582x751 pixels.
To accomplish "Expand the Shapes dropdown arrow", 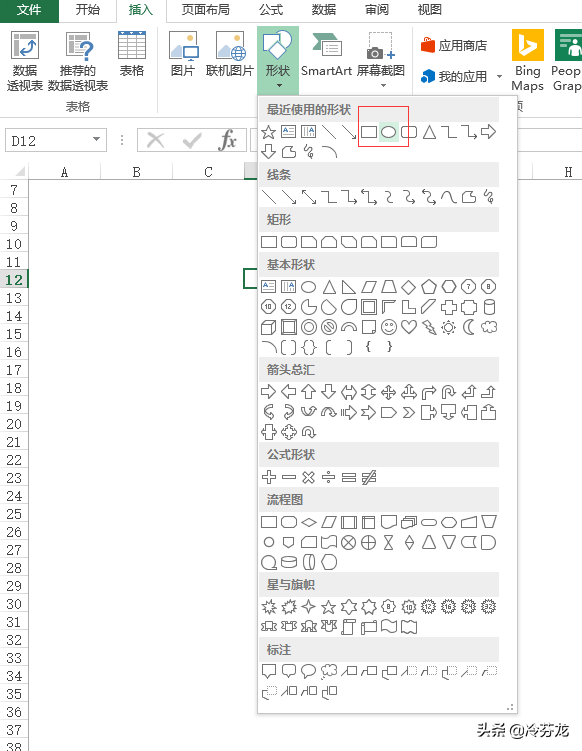I will [x=279, y=86].
